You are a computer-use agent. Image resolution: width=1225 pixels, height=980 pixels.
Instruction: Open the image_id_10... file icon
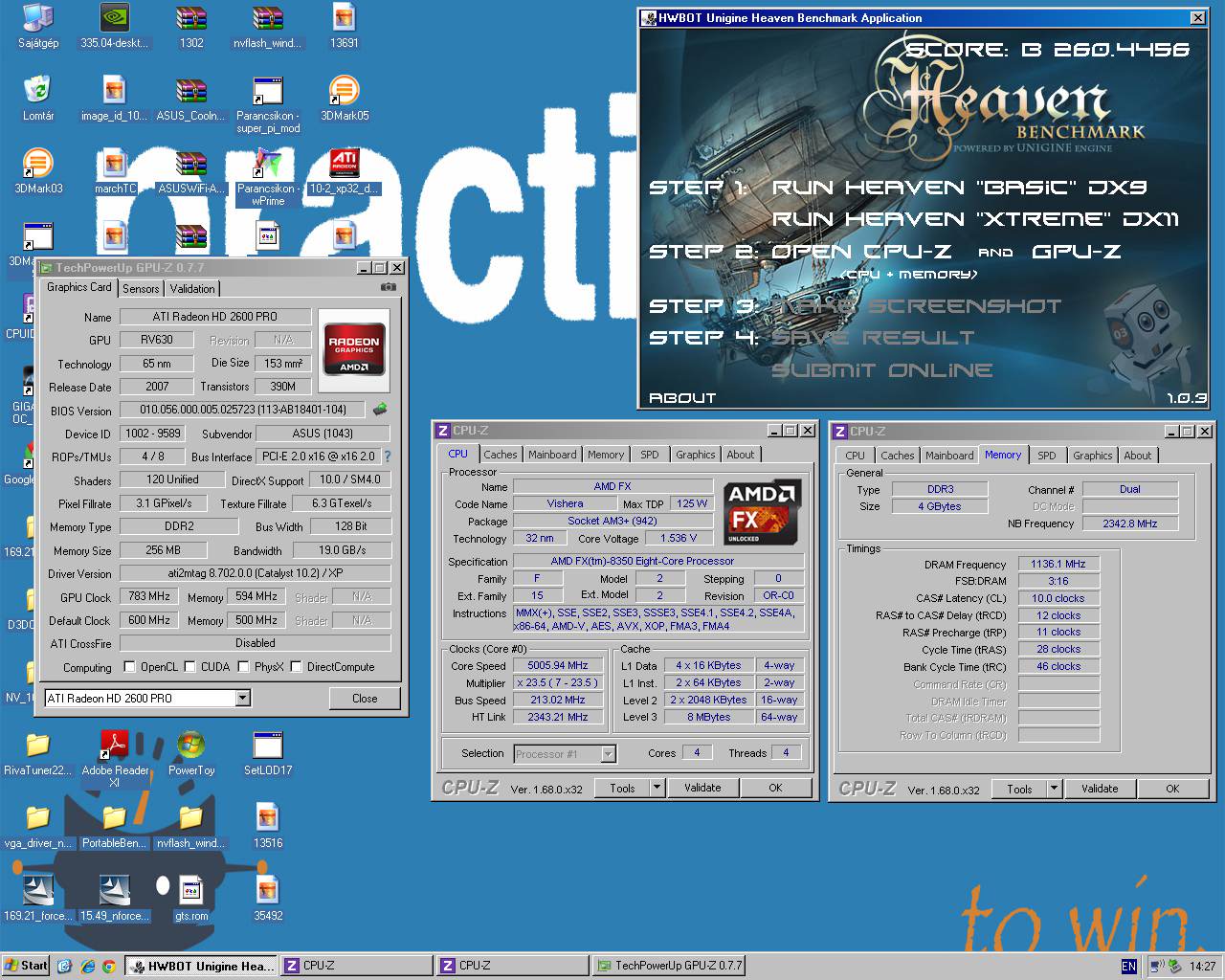pos(115,99)
